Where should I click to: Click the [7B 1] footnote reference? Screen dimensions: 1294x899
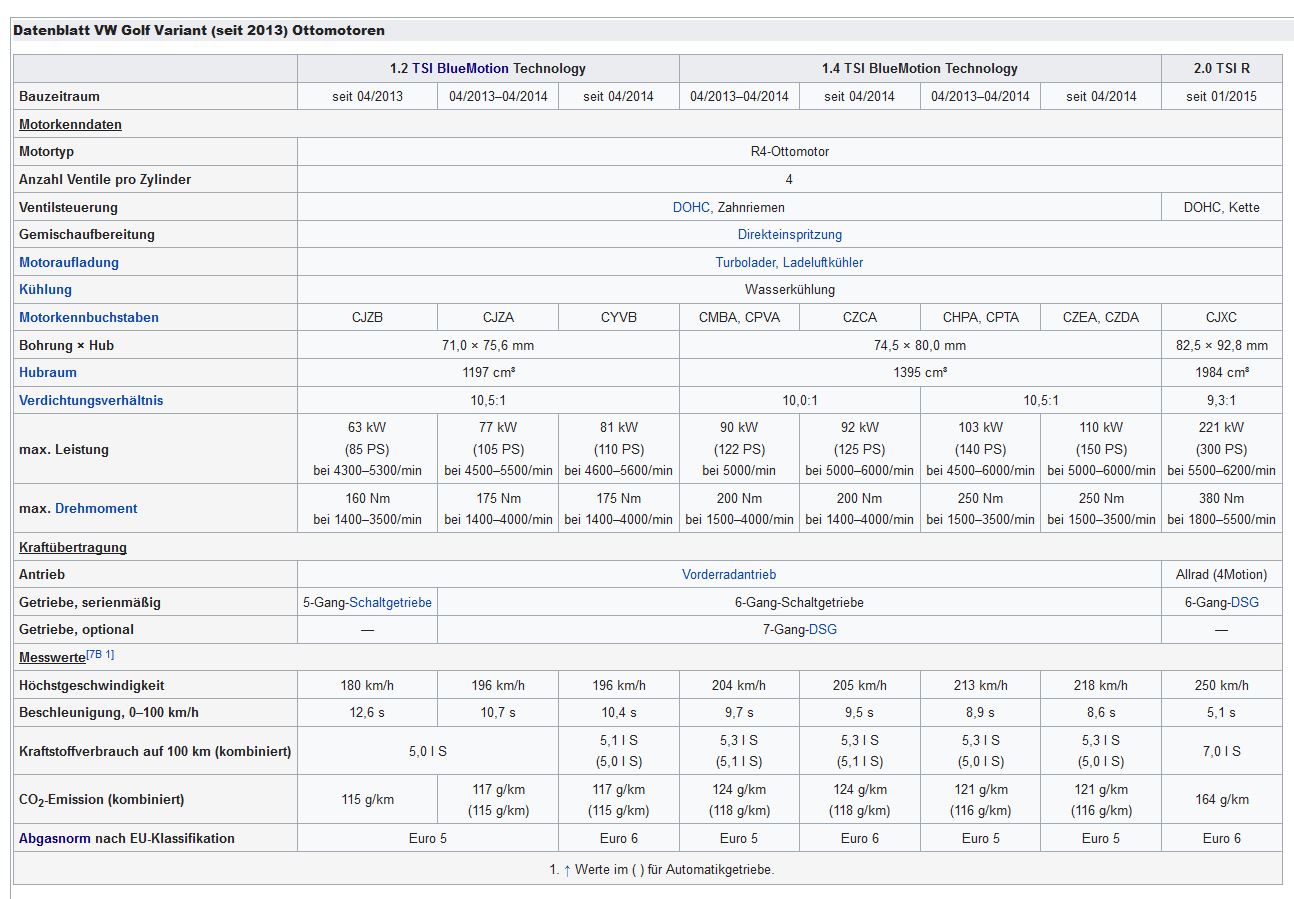click(x=100, y=655)
